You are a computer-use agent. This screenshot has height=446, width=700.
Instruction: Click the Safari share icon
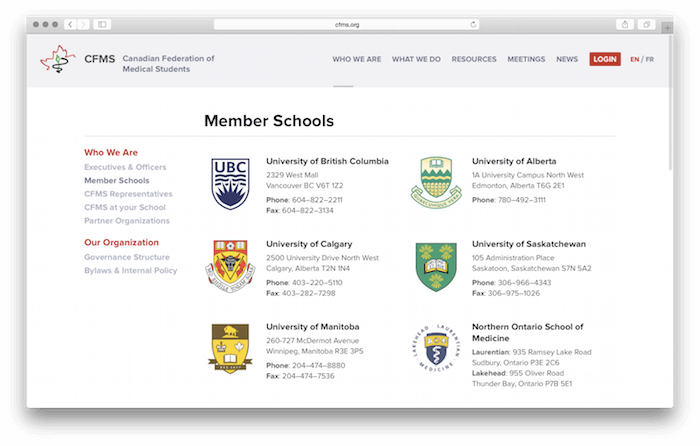625,24
